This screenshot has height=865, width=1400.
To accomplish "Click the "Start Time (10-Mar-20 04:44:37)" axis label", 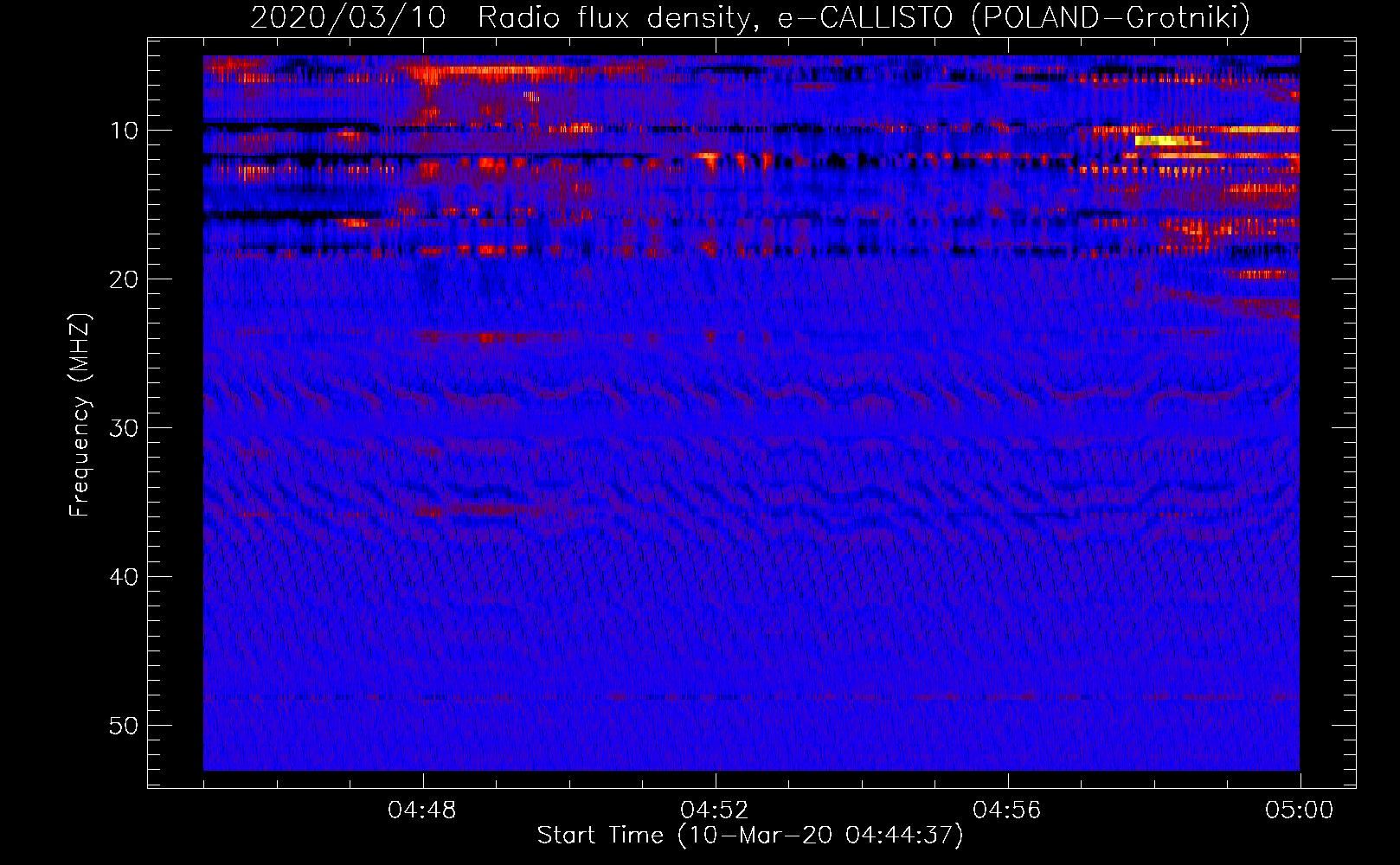I will pyautogui.click(x=750, y=836).
